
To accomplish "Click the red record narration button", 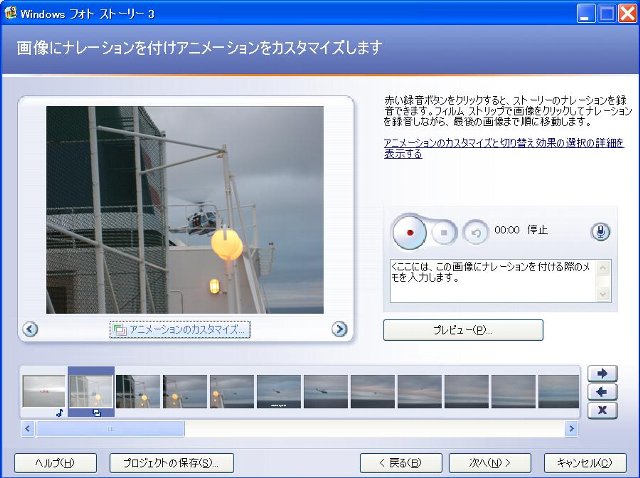I will [408, 231].
